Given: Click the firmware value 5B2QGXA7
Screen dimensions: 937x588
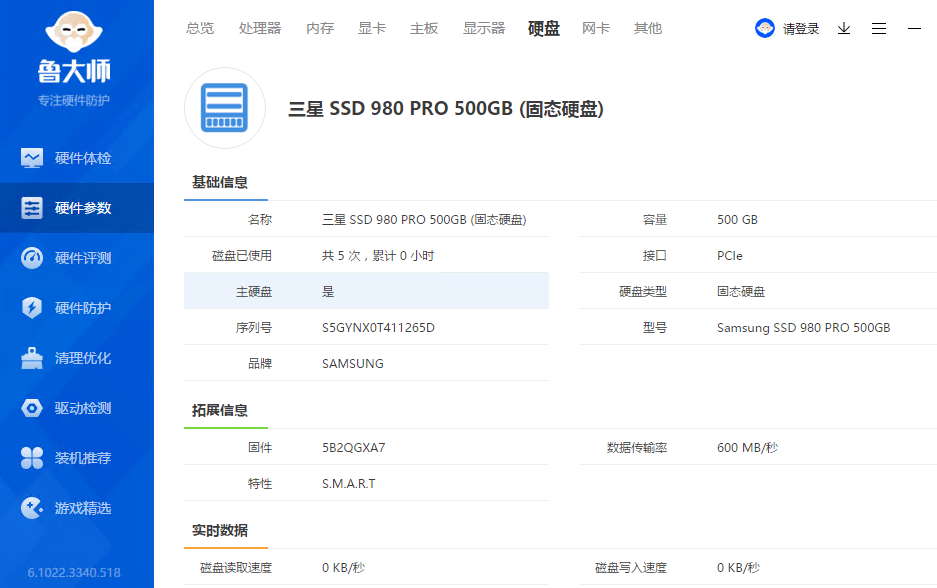Looking at the screenshot, I should 353,448.
